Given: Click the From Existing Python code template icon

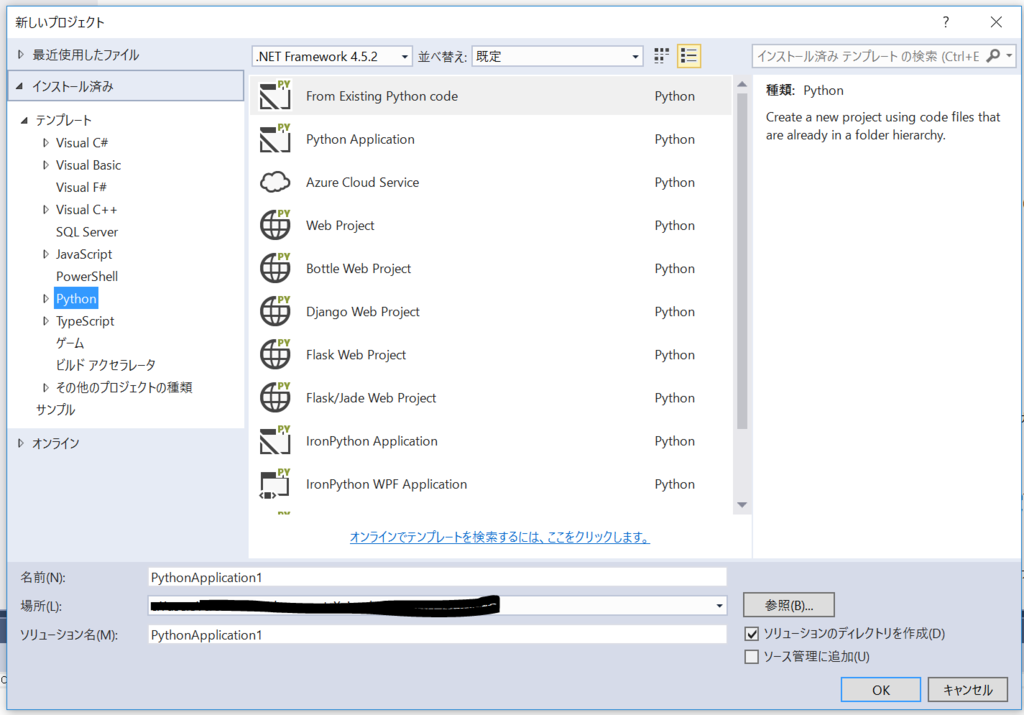Looking at the screenshot, I should (x=275, y=95).
